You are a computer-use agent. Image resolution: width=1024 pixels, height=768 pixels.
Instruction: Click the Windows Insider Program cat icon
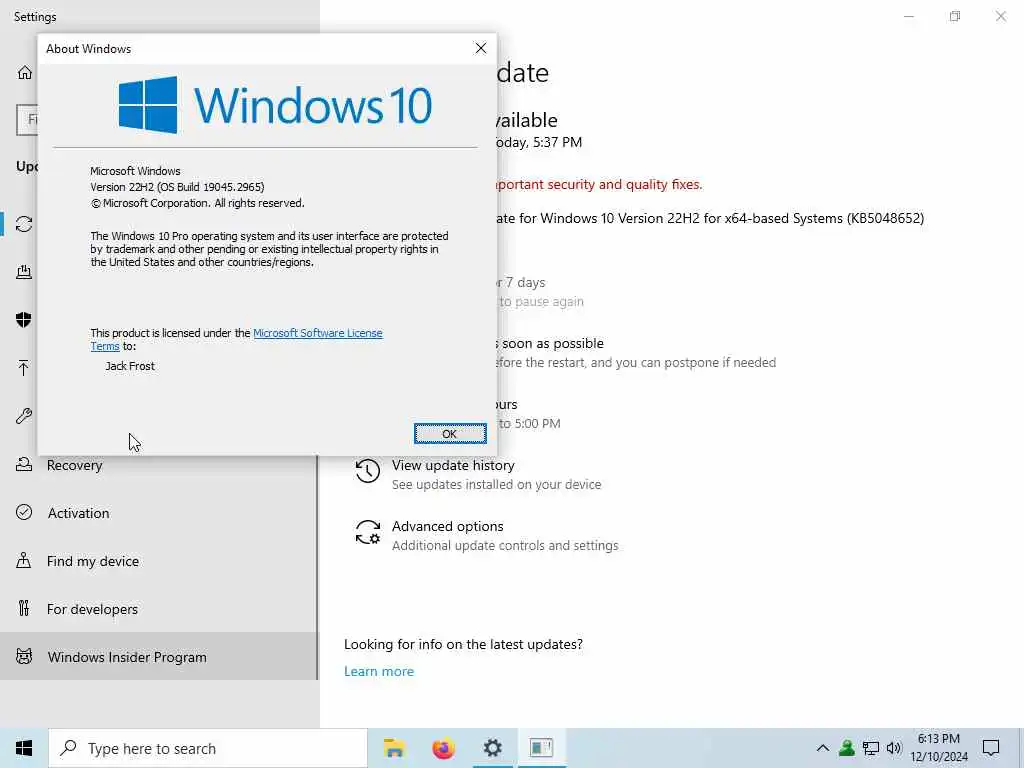click(x=24, y=656)
